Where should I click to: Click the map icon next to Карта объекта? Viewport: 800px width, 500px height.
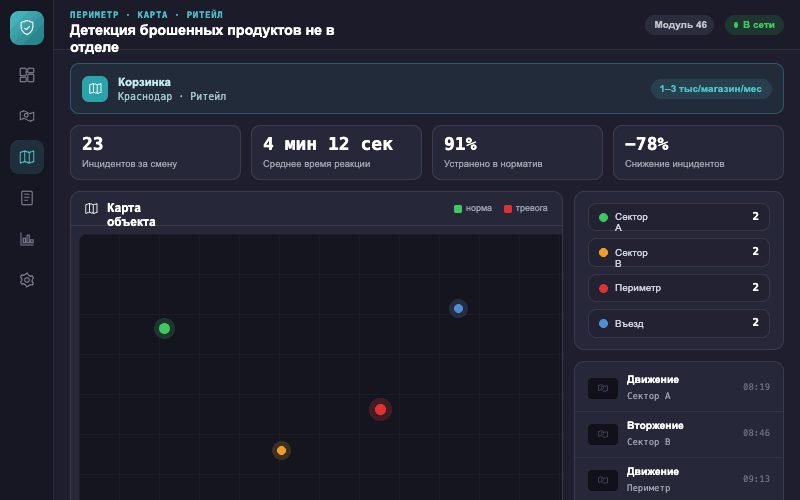click(91, 208)
